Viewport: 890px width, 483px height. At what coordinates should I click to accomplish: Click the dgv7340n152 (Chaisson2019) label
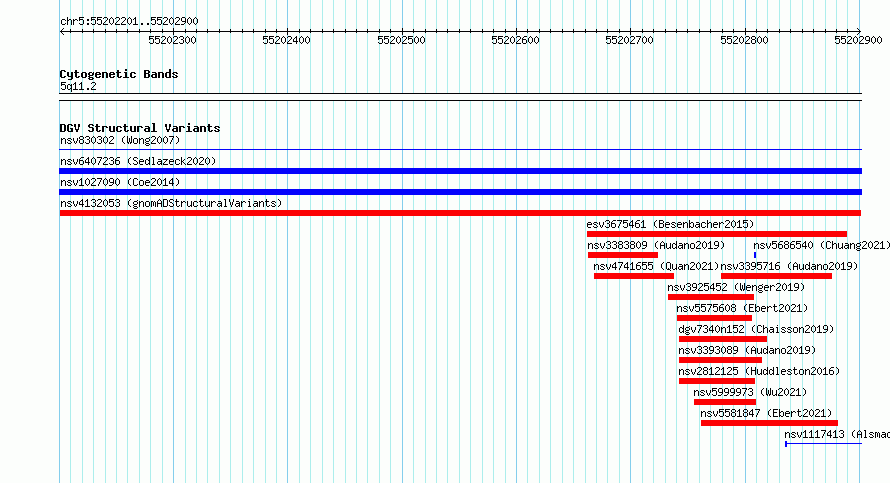tap(756, 329)
